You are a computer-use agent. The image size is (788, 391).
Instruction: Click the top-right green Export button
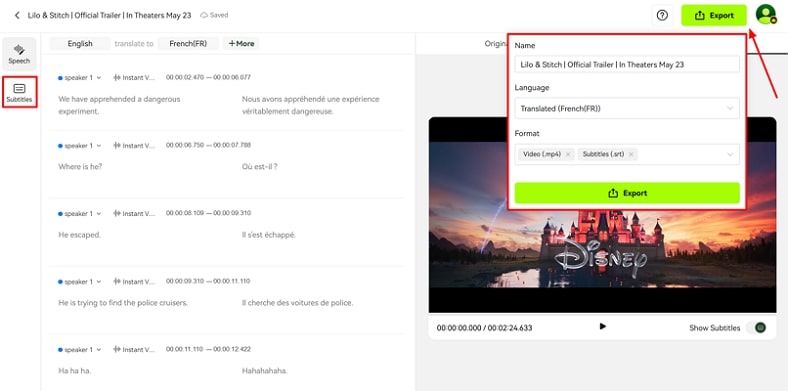714,16
